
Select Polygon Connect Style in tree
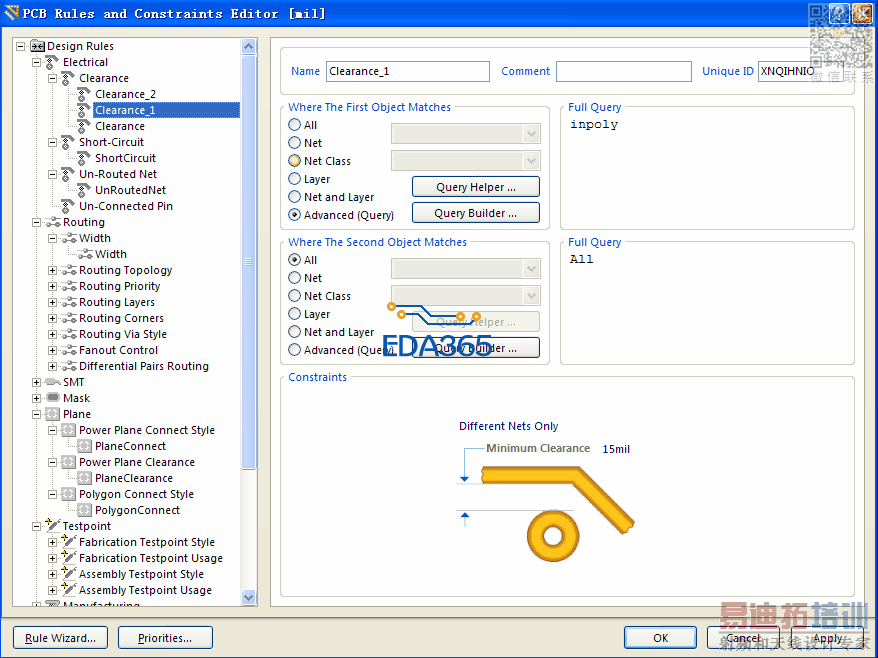[136, 494]
